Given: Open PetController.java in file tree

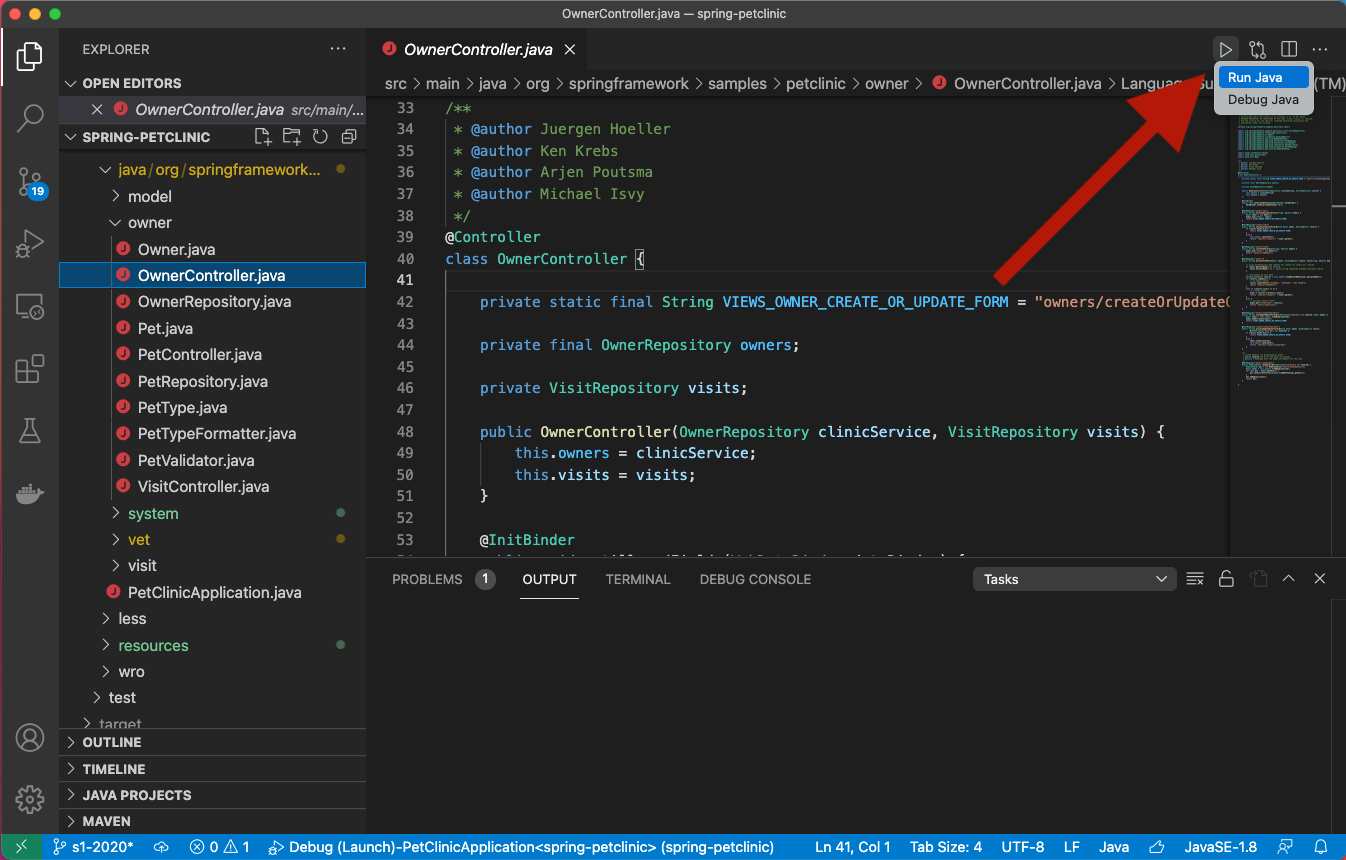Looking at the screenshot, I should click(200, 355).
